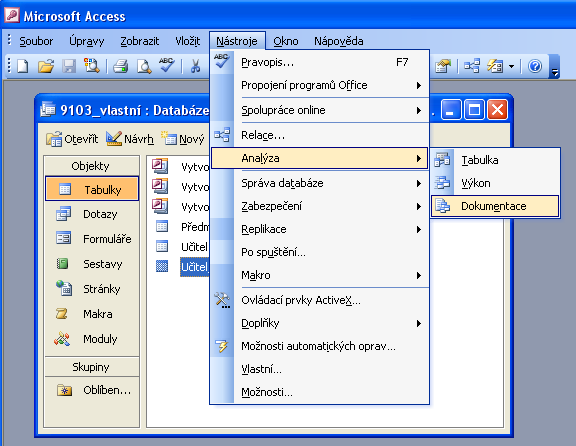This screenshot has width=576, height=446.
Task: Click the spelling check toolbar icon
Action: (166, 66)
